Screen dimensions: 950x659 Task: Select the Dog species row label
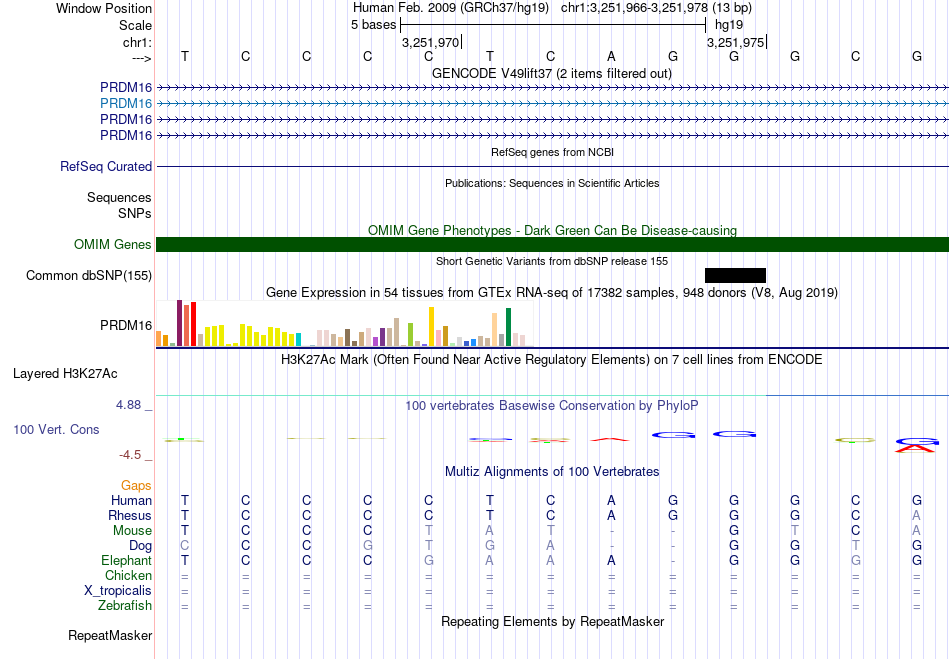(141, 546)
